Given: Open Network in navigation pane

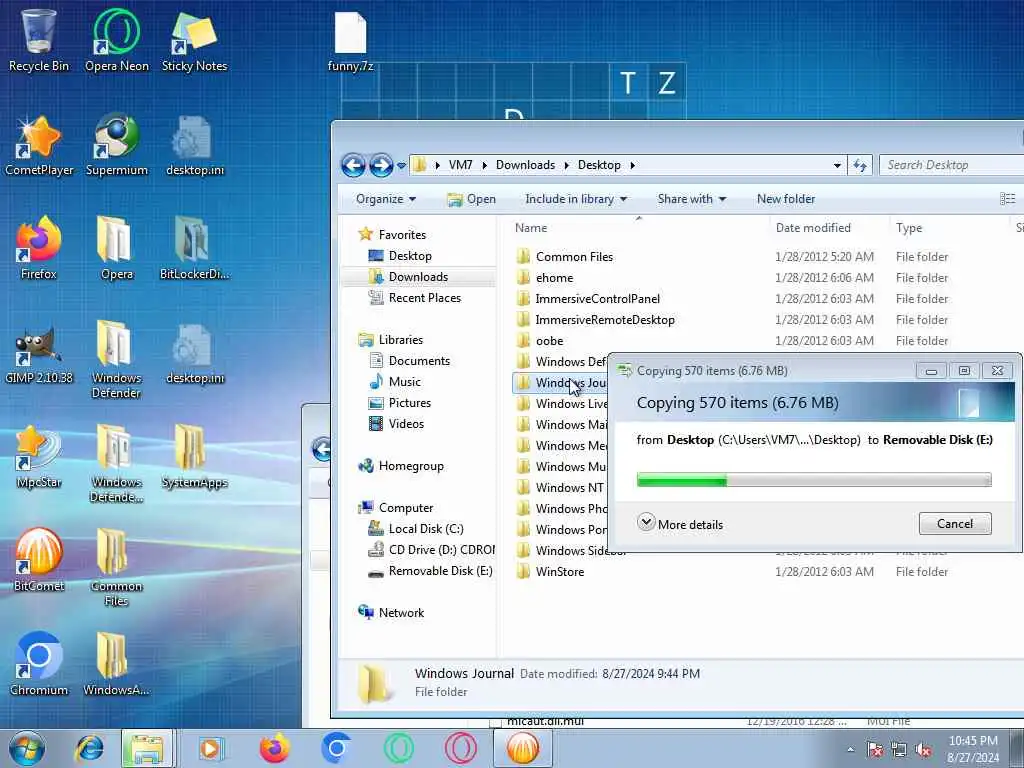Looking at the screenshot, I should (401, 613).
